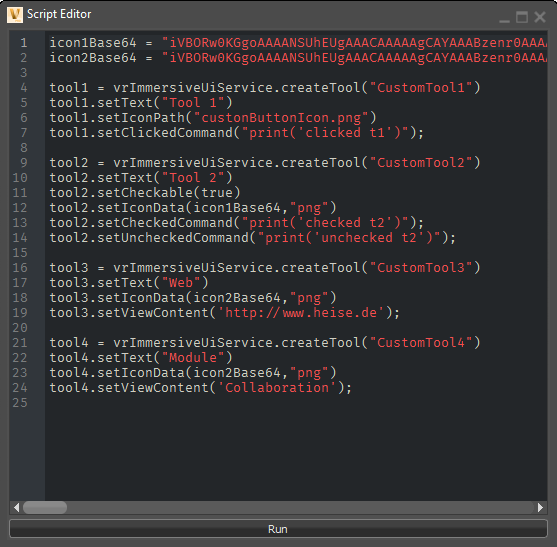Image resolution: width=557 pixels, height=547 pixels.
Task: Close the Script Editor window
Action: (x=540, y=17)
